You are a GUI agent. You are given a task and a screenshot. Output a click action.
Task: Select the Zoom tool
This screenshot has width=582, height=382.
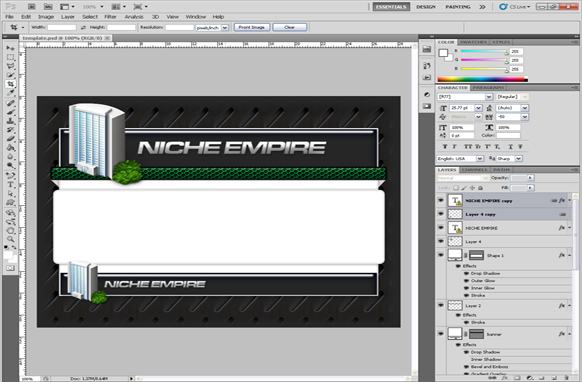click(x=10, y=239)
